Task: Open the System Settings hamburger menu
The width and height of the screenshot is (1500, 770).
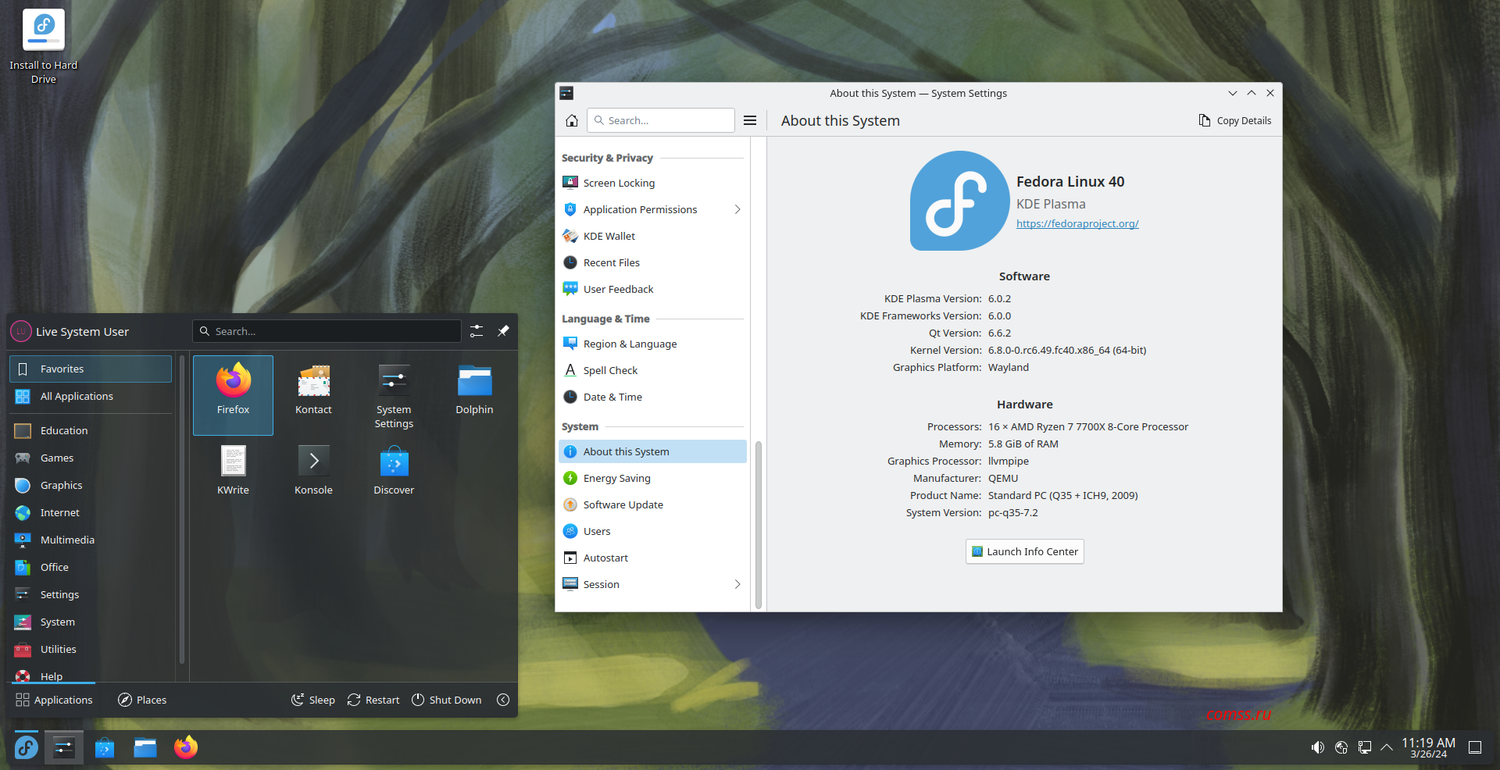Action: tap(750, 121)
